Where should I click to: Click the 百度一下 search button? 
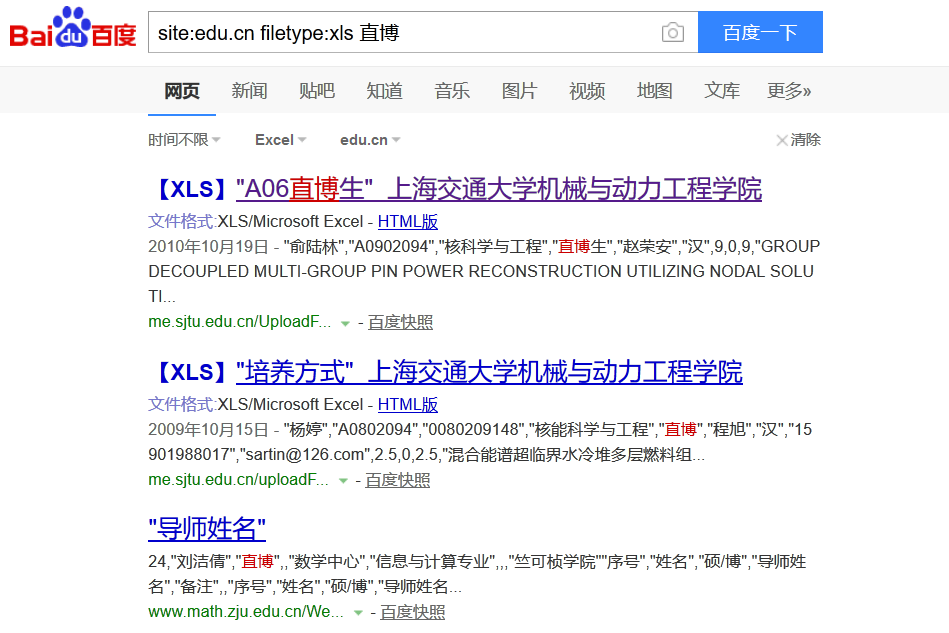(x=760, y=32)
